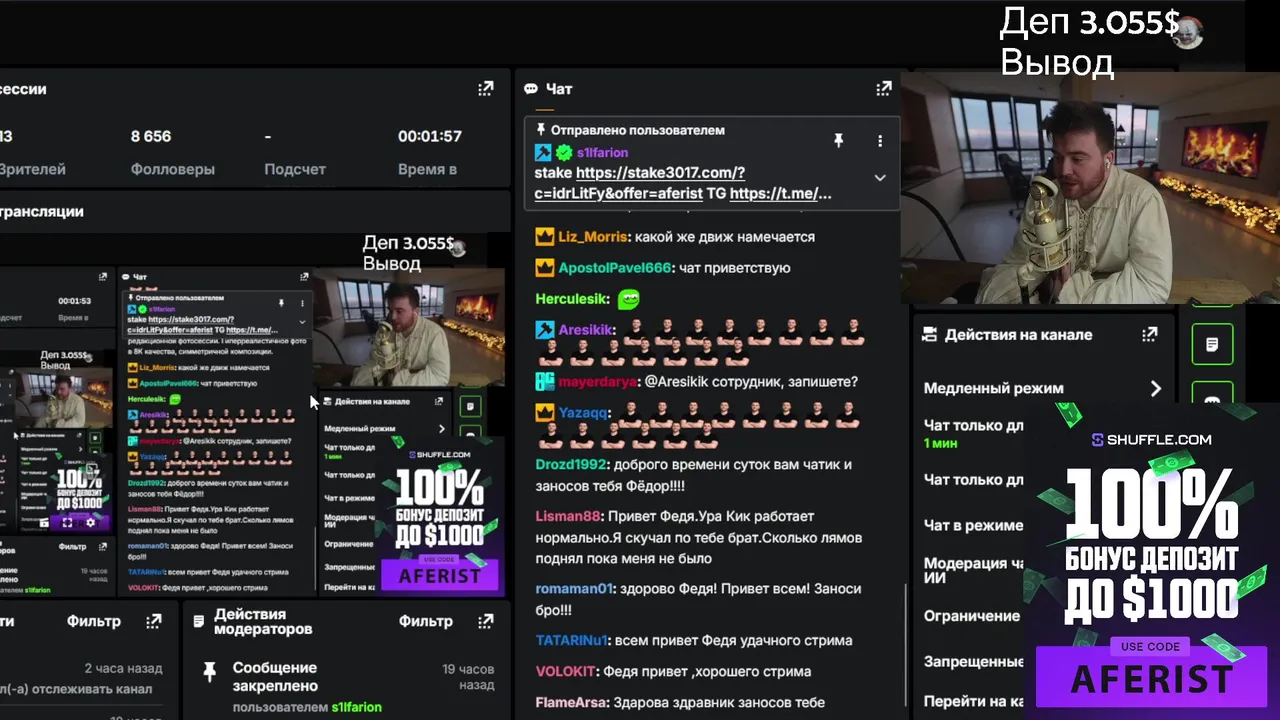Viewport: 1280px width, 720px height.
Task: Click AFERIST code in the stream preview ad
Action: tap(440, 576)
